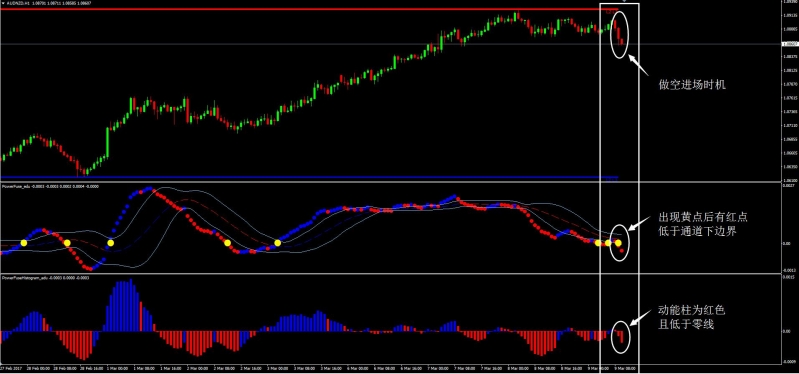
Task: Click the second yellow dot in PowerFuse
Action: click(x=67, y=243)
